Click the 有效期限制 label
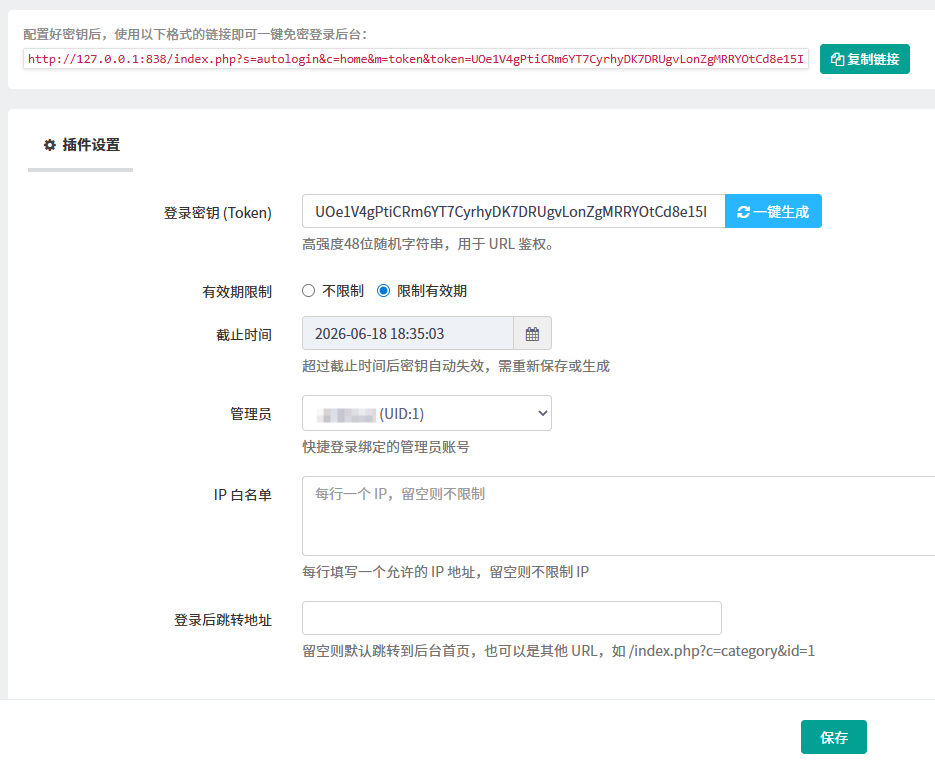Viewport: 935px width, 774px height. [x=237, y=292]
